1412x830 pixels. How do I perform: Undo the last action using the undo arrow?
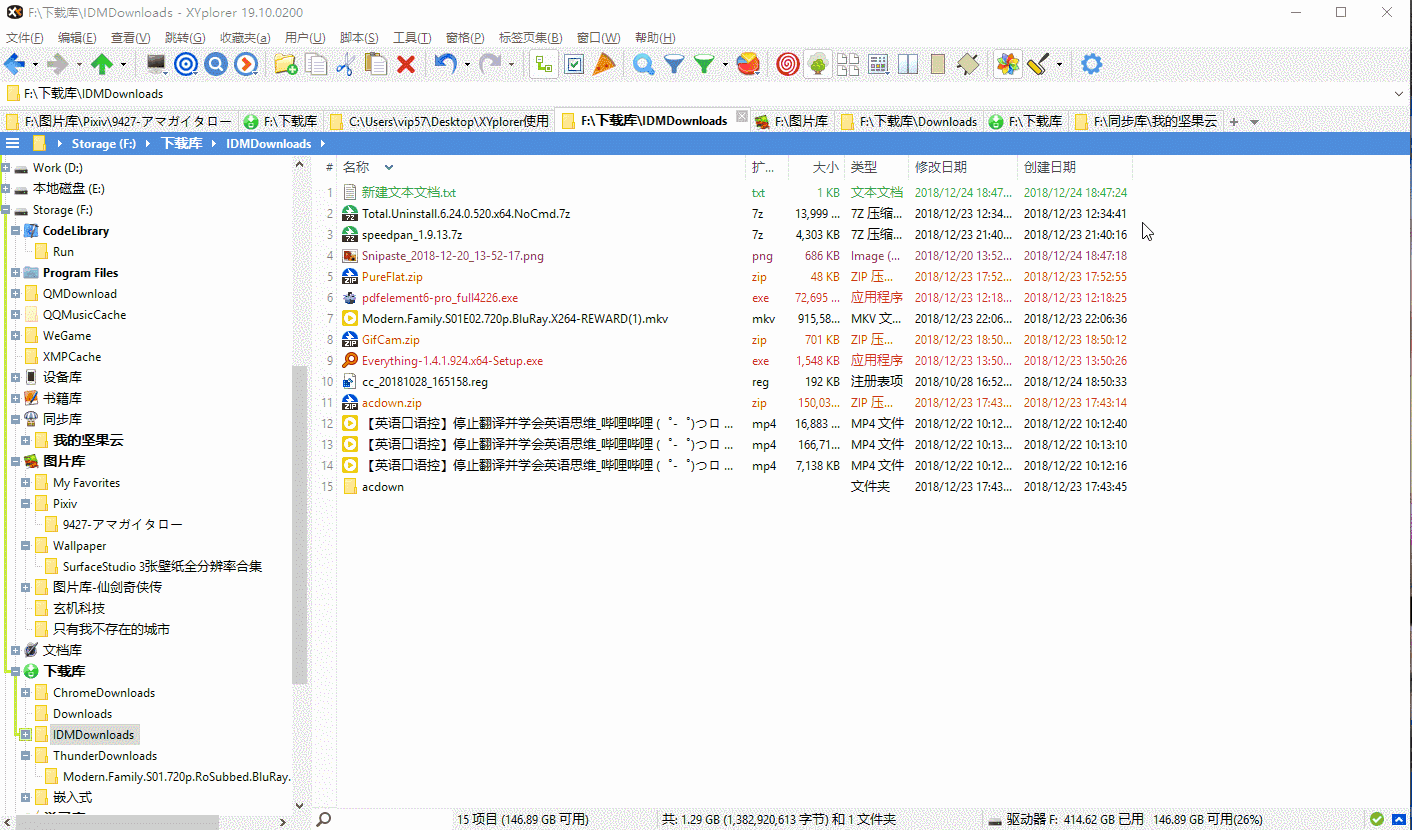coord(443,63)
